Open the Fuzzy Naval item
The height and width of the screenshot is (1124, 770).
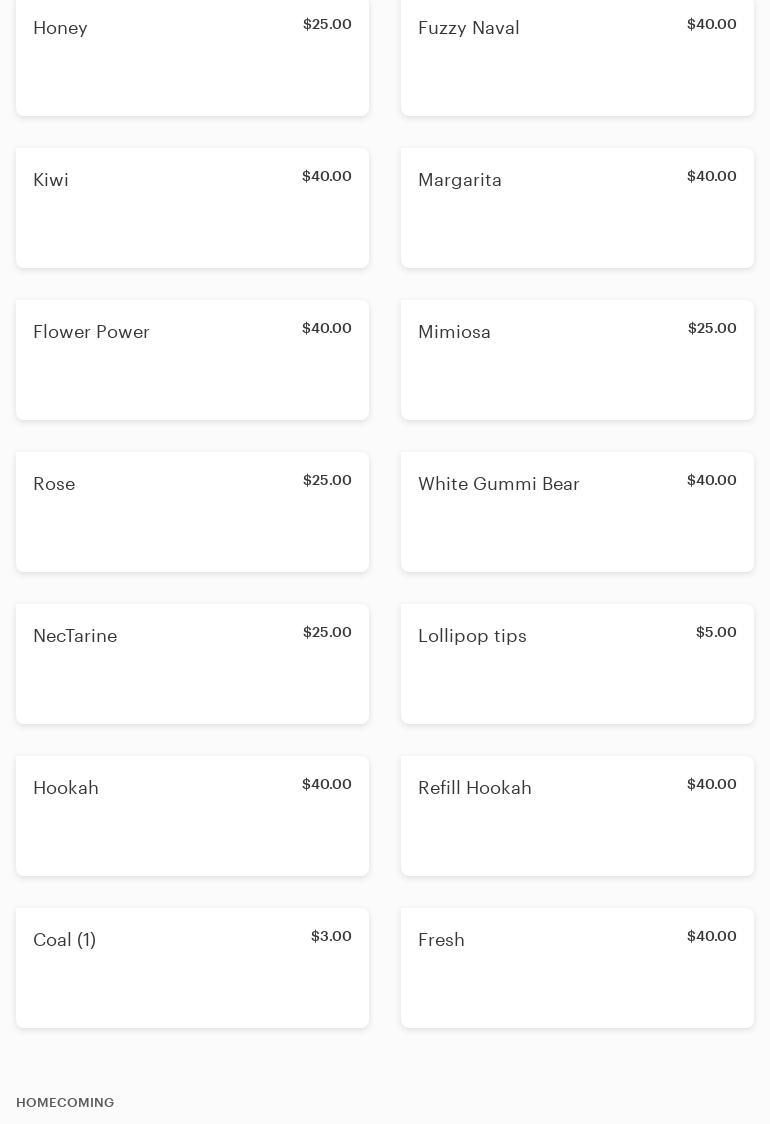click(x=577, y=57)
